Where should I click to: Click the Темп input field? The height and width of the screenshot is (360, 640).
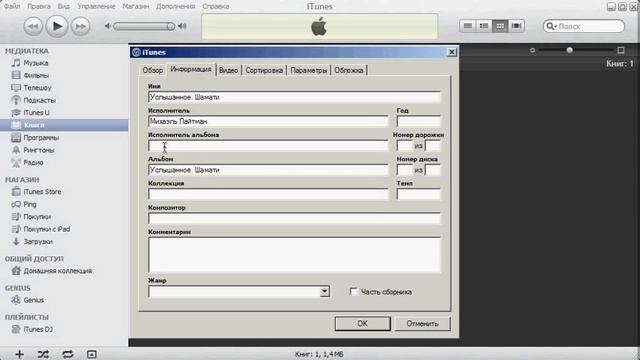419,194
